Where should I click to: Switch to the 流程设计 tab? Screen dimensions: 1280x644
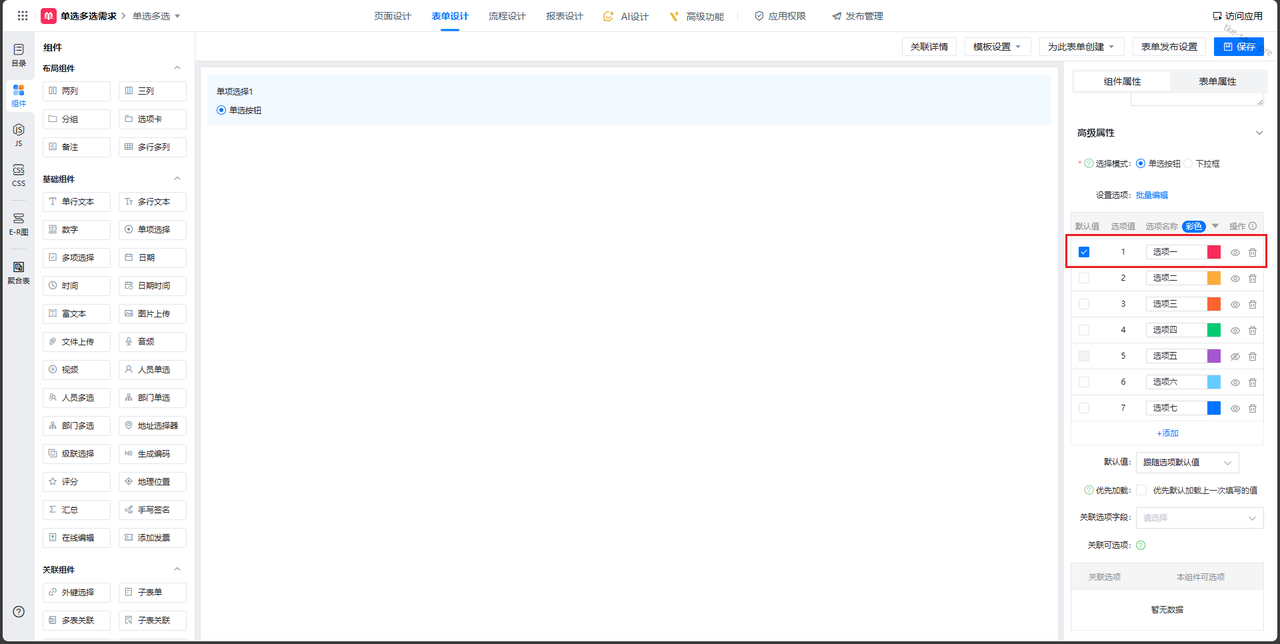tap(507, 16)
